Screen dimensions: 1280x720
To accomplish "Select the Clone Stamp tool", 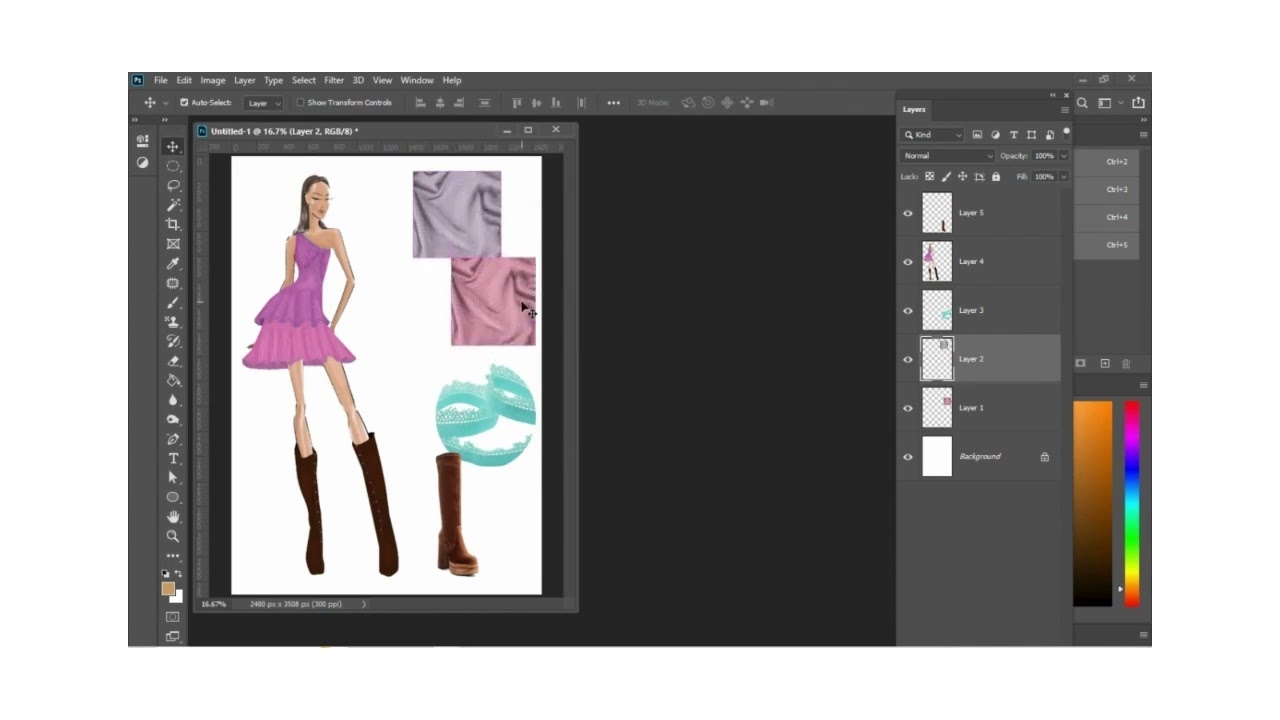I will (173, 322).
